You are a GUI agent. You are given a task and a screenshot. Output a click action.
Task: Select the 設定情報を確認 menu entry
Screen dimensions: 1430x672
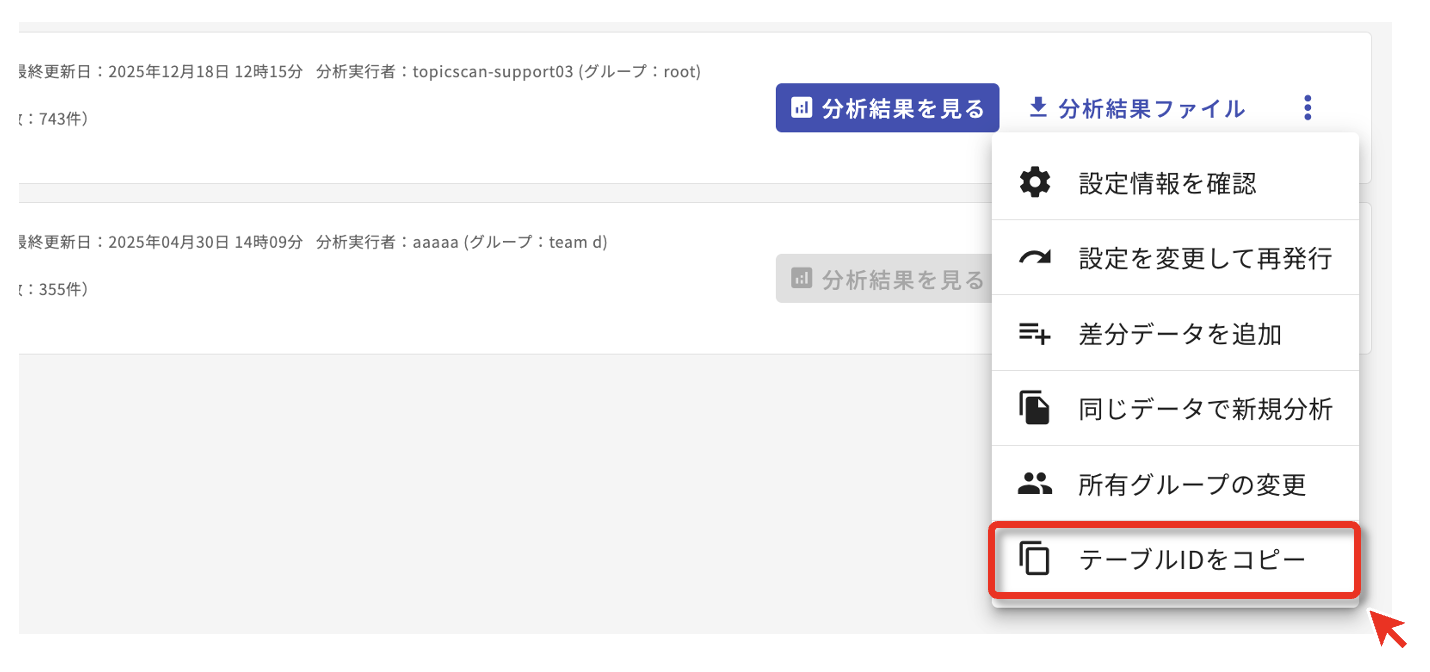[x=1167, y=183]
